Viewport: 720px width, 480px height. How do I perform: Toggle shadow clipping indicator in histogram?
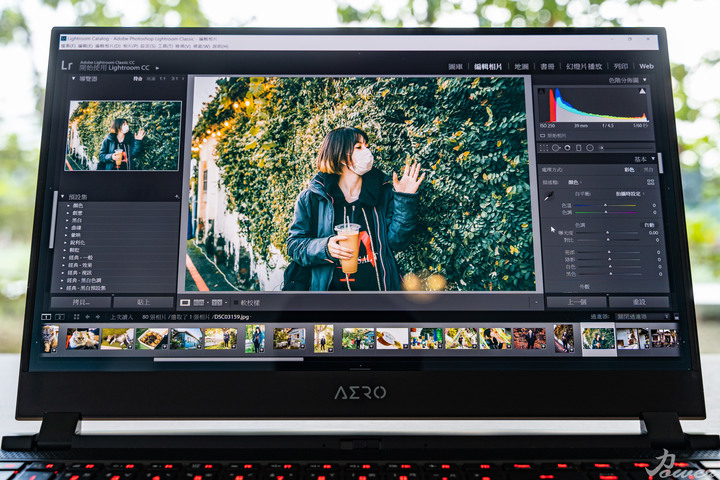pos(542,91)
